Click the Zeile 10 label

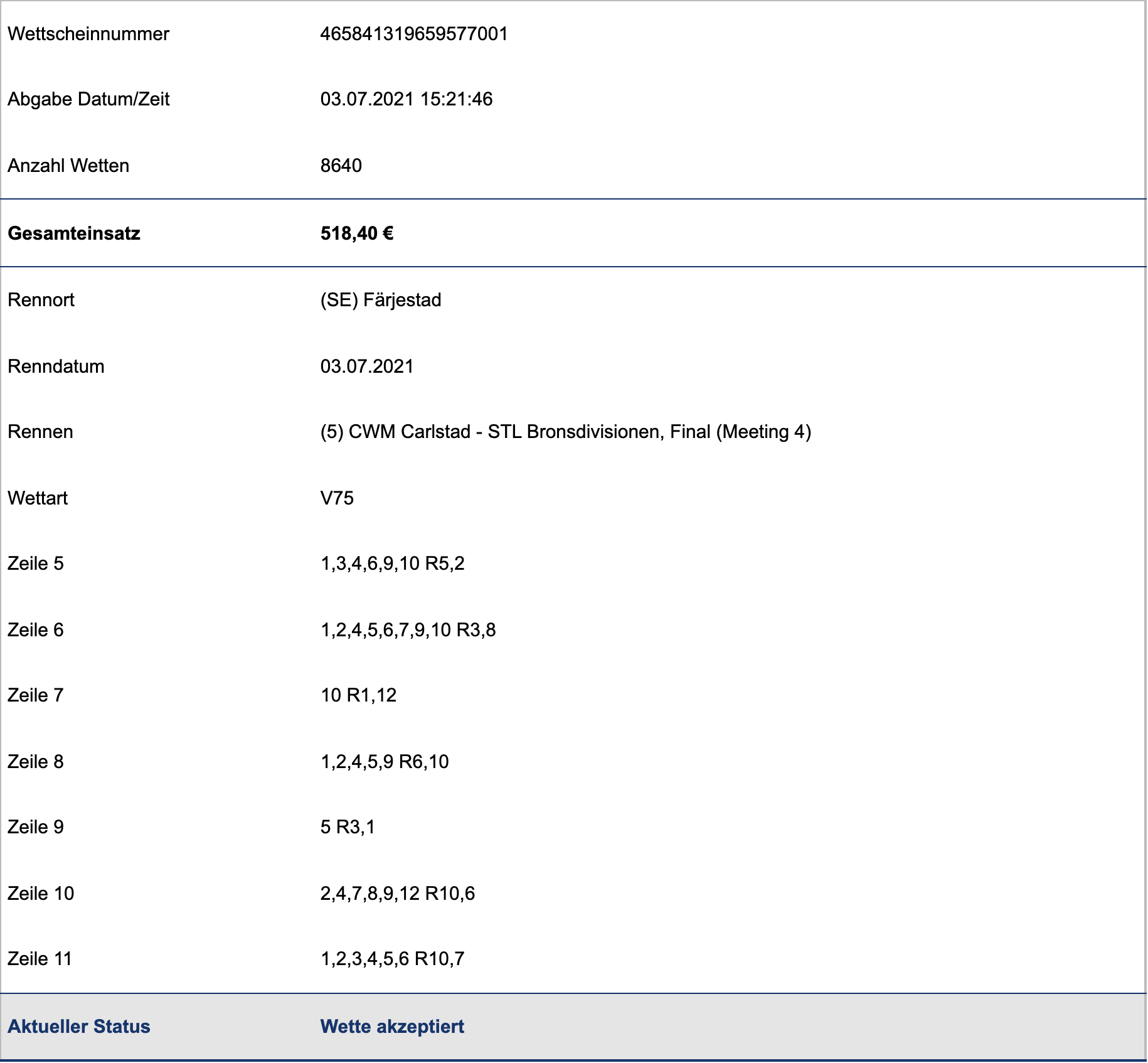(41, 894)
